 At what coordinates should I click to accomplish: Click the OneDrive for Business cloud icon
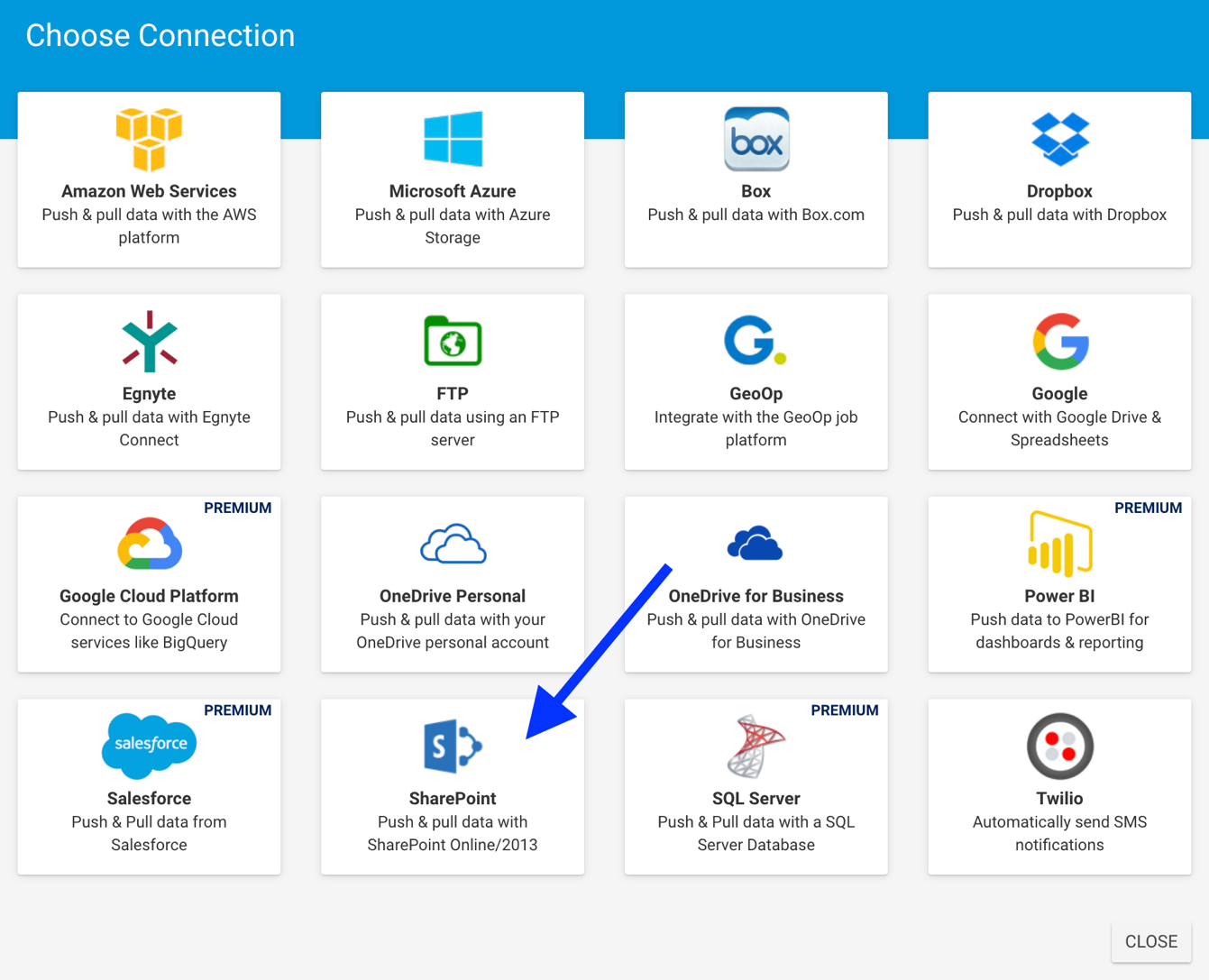[756, 544]
